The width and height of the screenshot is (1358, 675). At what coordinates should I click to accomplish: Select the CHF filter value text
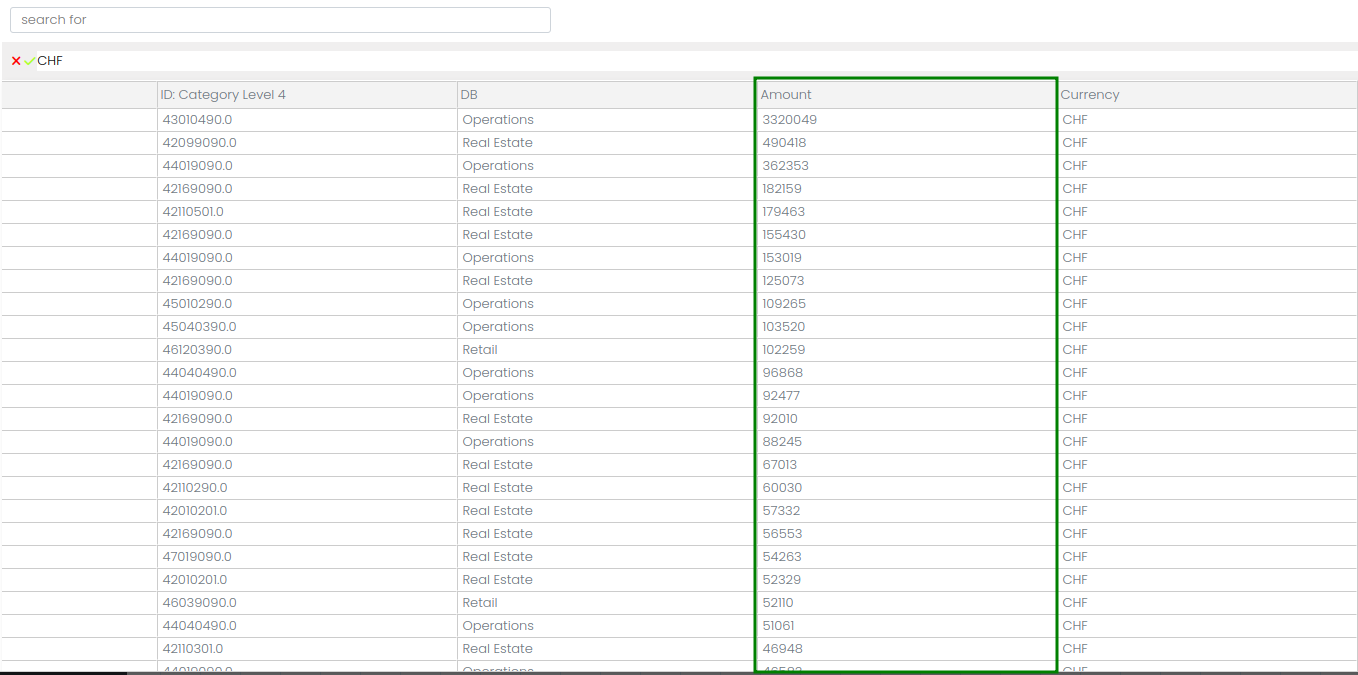pos(50,61)
